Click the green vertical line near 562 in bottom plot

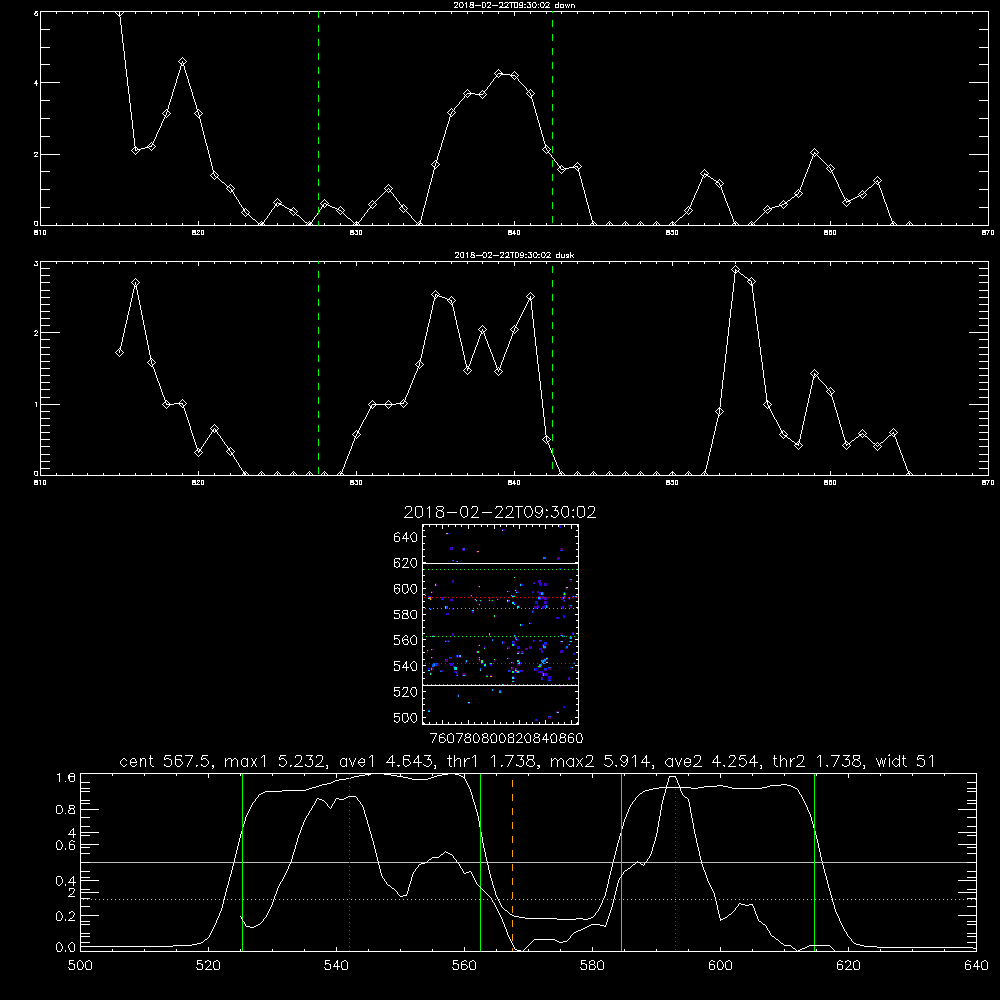point(480,861)
